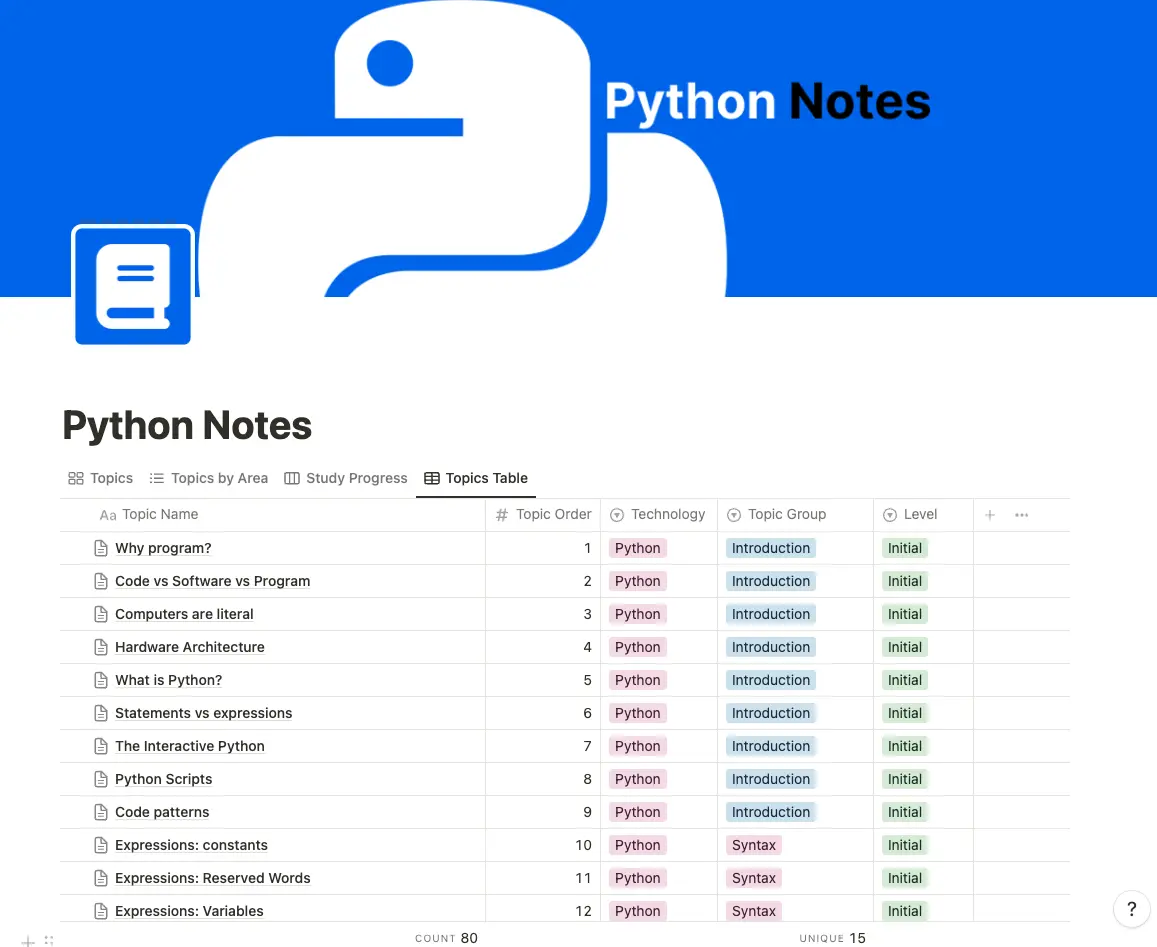Click the page icon beside Why program?

click(x=100, y=548)
